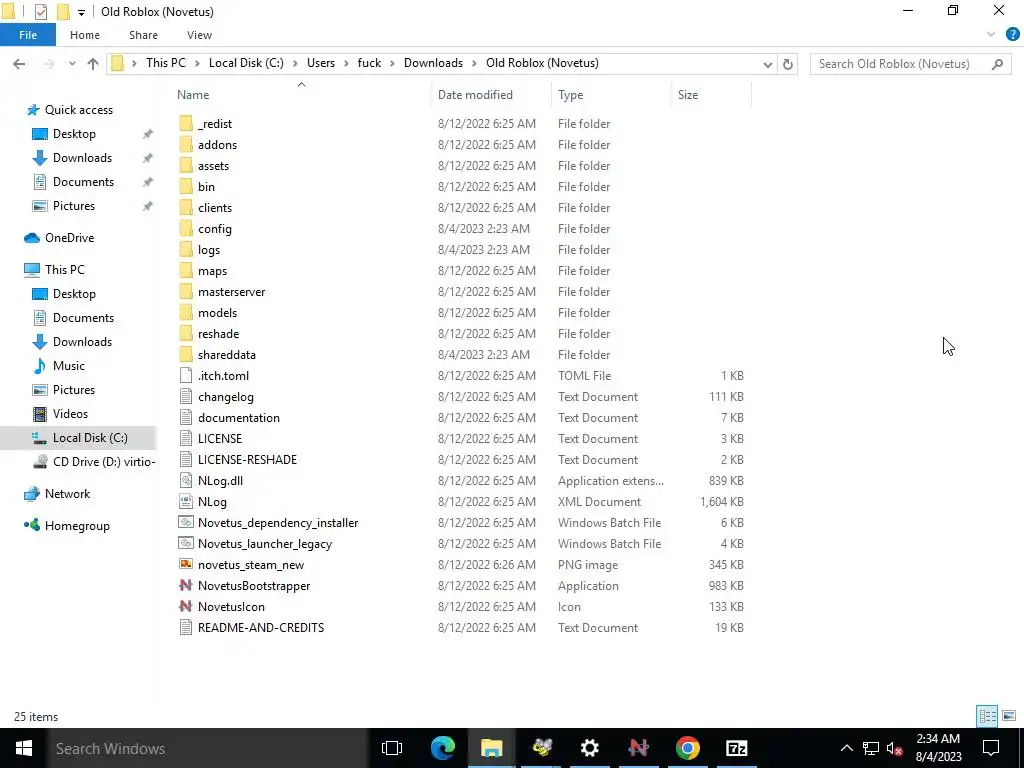The image size is (1024, 768).
Task: Select the NLog.dll file icon
Action: pos(186,481)
